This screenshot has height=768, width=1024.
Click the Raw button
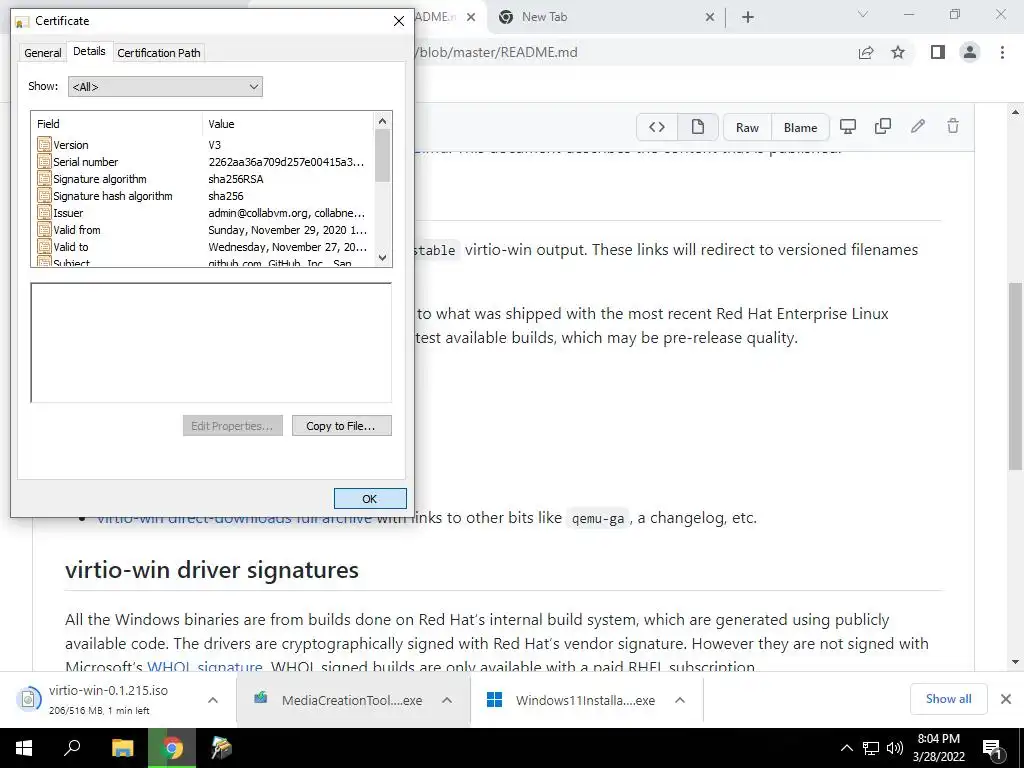[x=747, y=127]
